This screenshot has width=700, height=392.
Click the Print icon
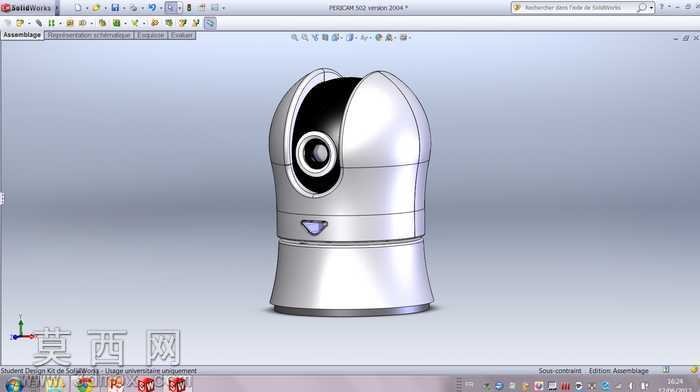click(x=133, y=8)
